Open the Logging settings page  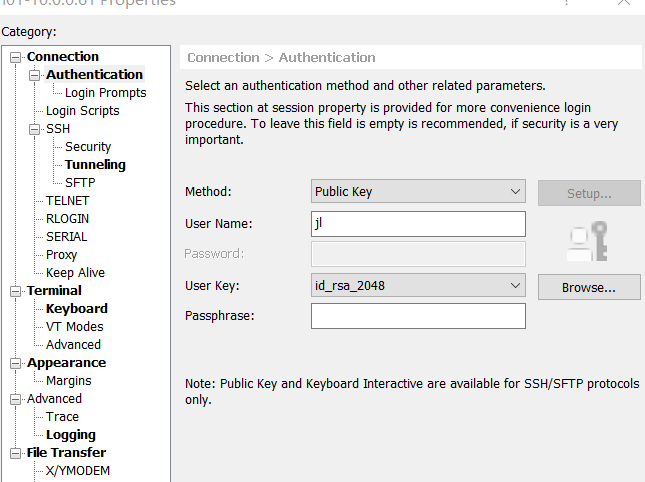pos(70,435)
